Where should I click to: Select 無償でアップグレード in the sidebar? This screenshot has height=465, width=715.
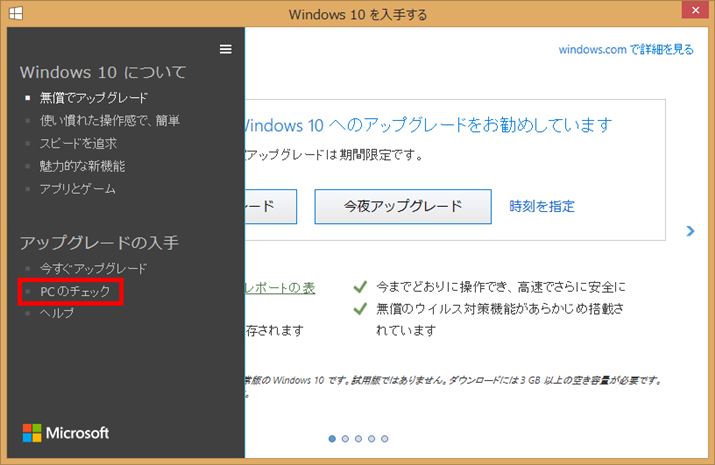click(x=94, y=98)
